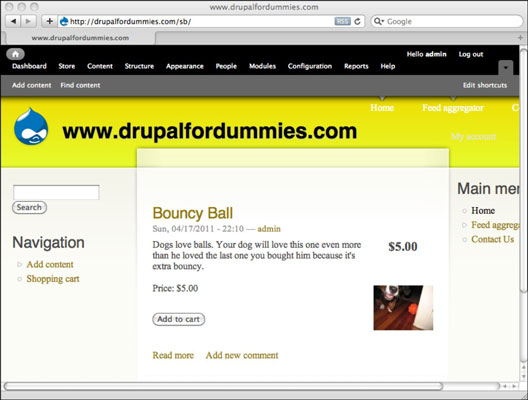The height and width of the screenshot is (400, 528).
Task: Click Add content in Navigation block
Action: pyautogui.click(x=50, y=264)
